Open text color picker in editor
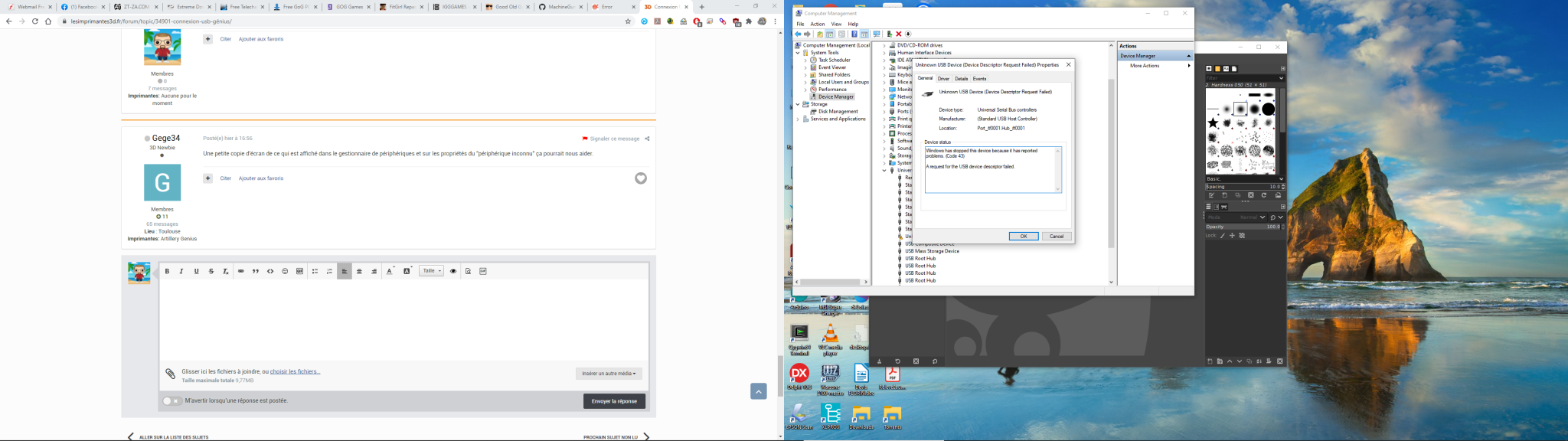1568x441 pixels. click(x=390, y=271)
